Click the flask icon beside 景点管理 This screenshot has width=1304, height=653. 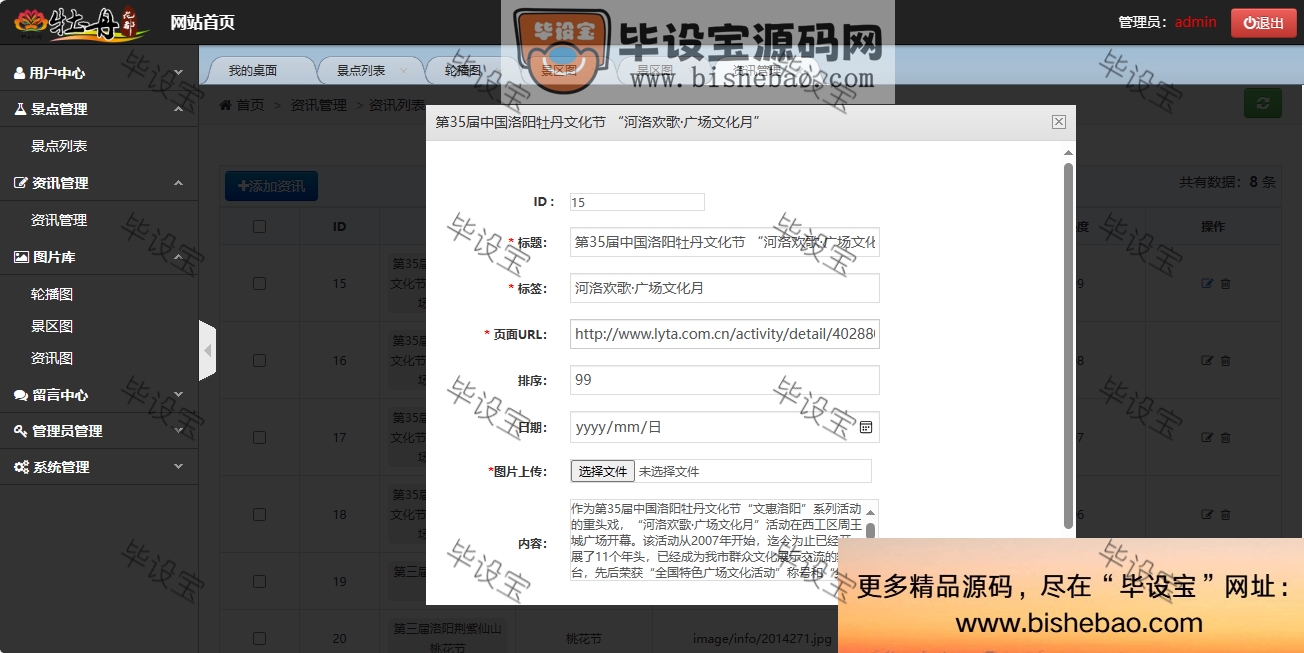(x=19, y=109)
